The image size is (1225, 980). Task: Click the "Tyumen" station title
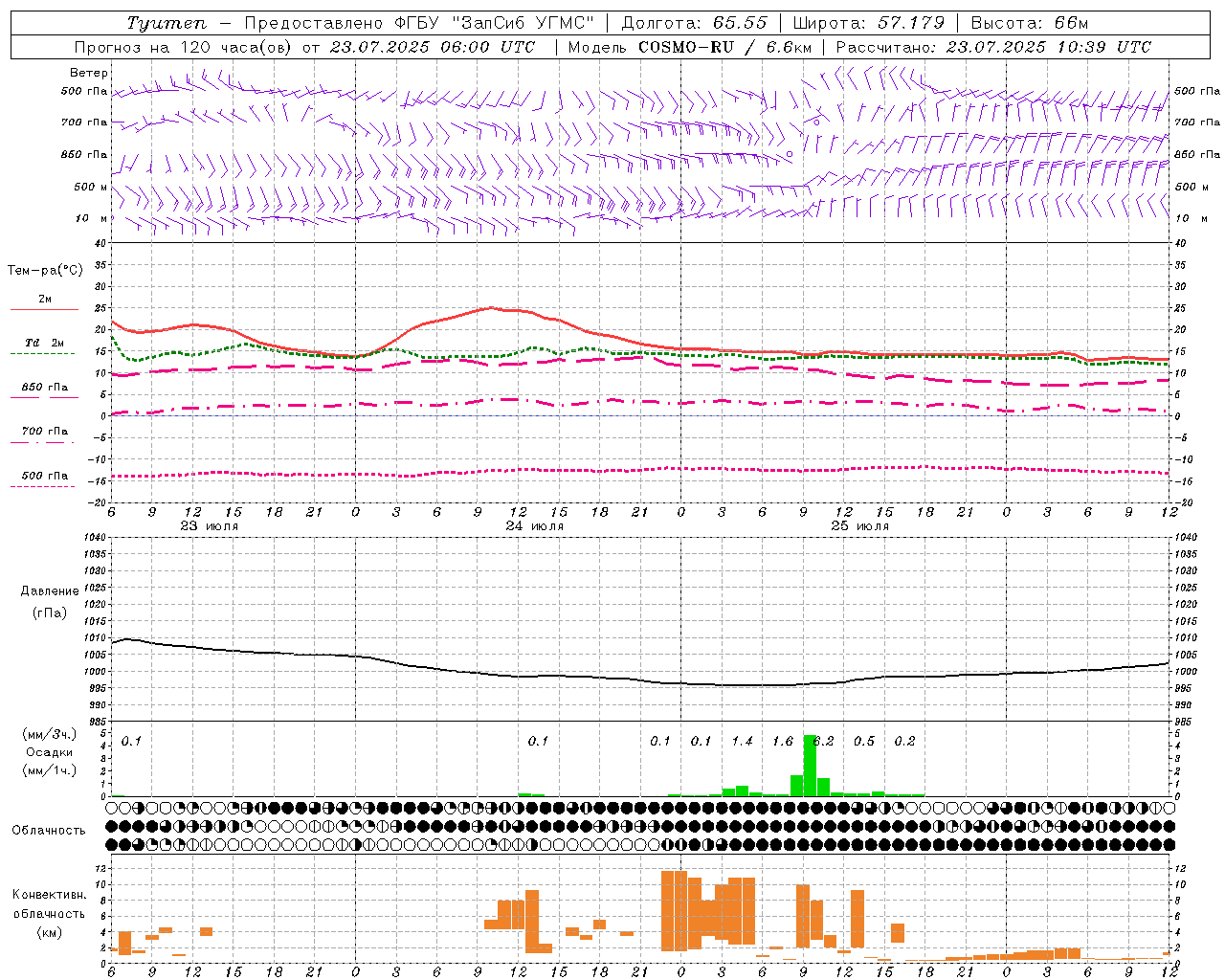click(x=166, y=23)
